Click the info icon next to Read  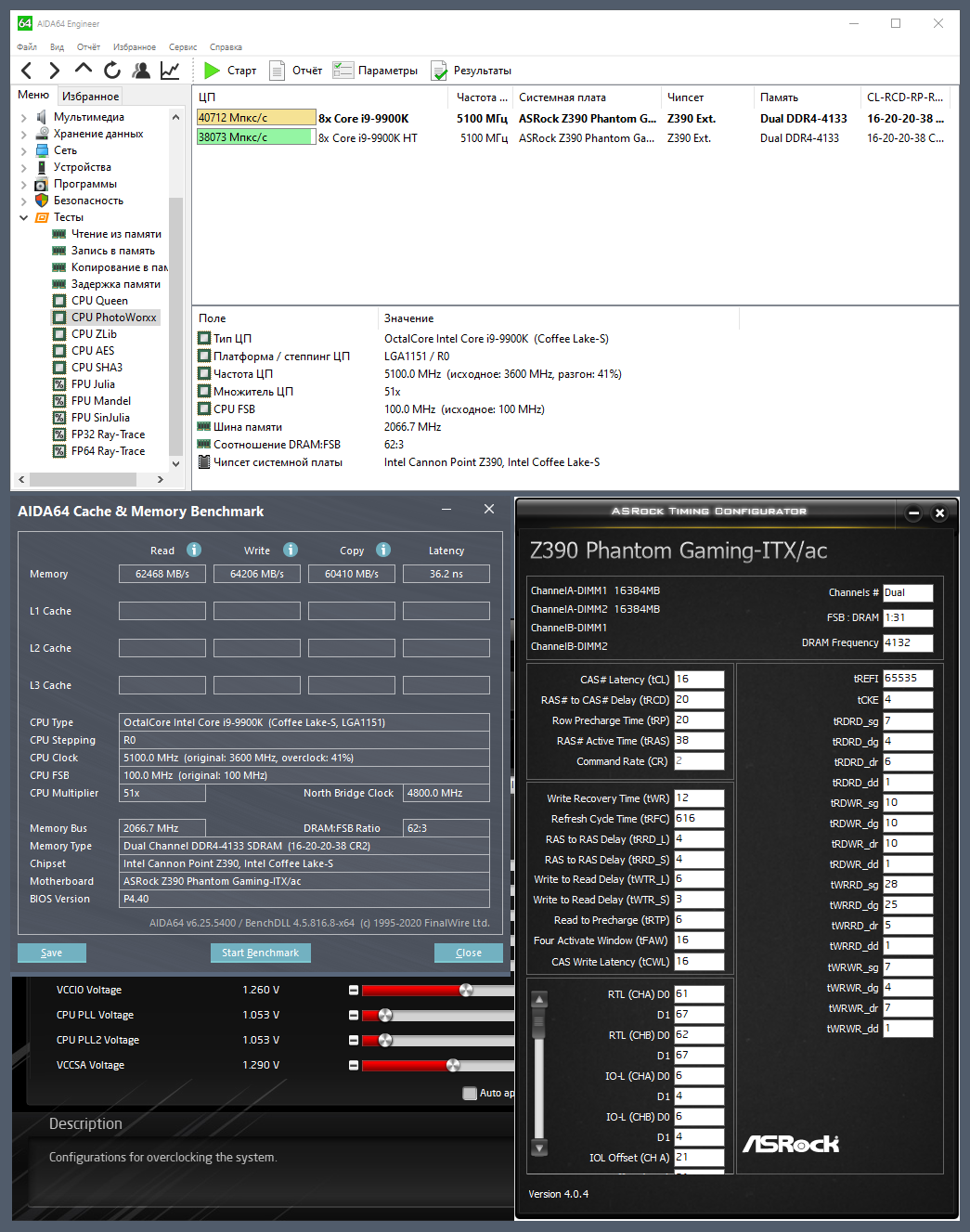pos(194,550)
